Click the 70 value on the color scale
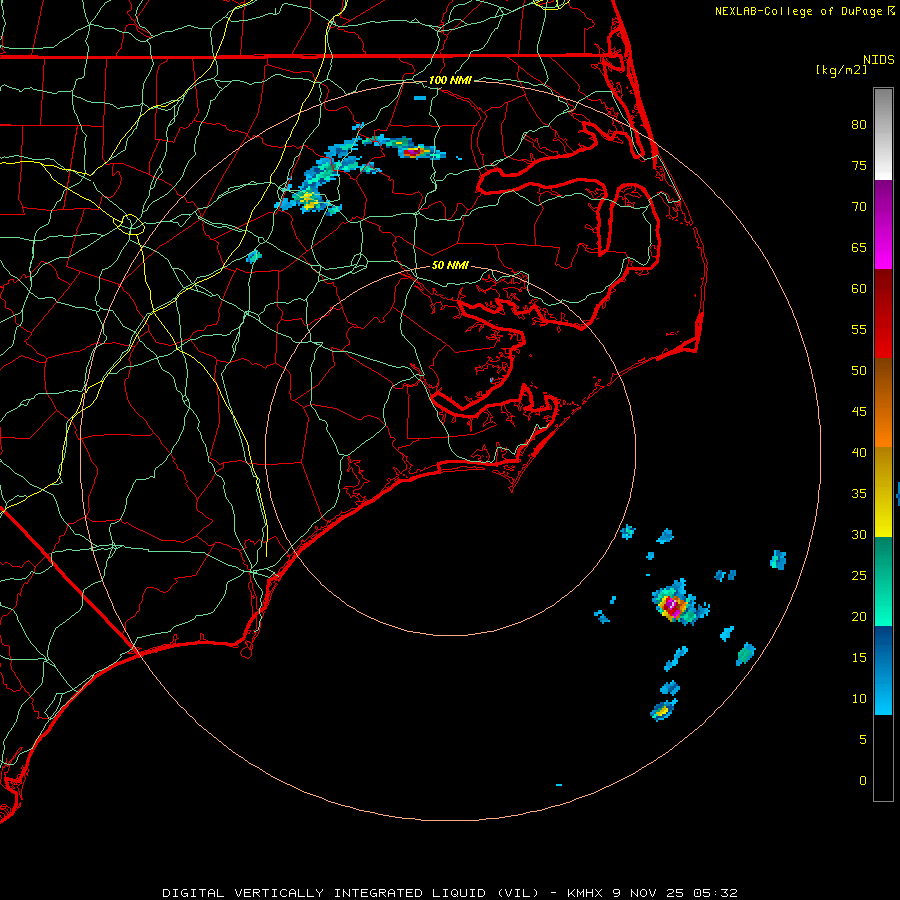 [x=859, y=207]
